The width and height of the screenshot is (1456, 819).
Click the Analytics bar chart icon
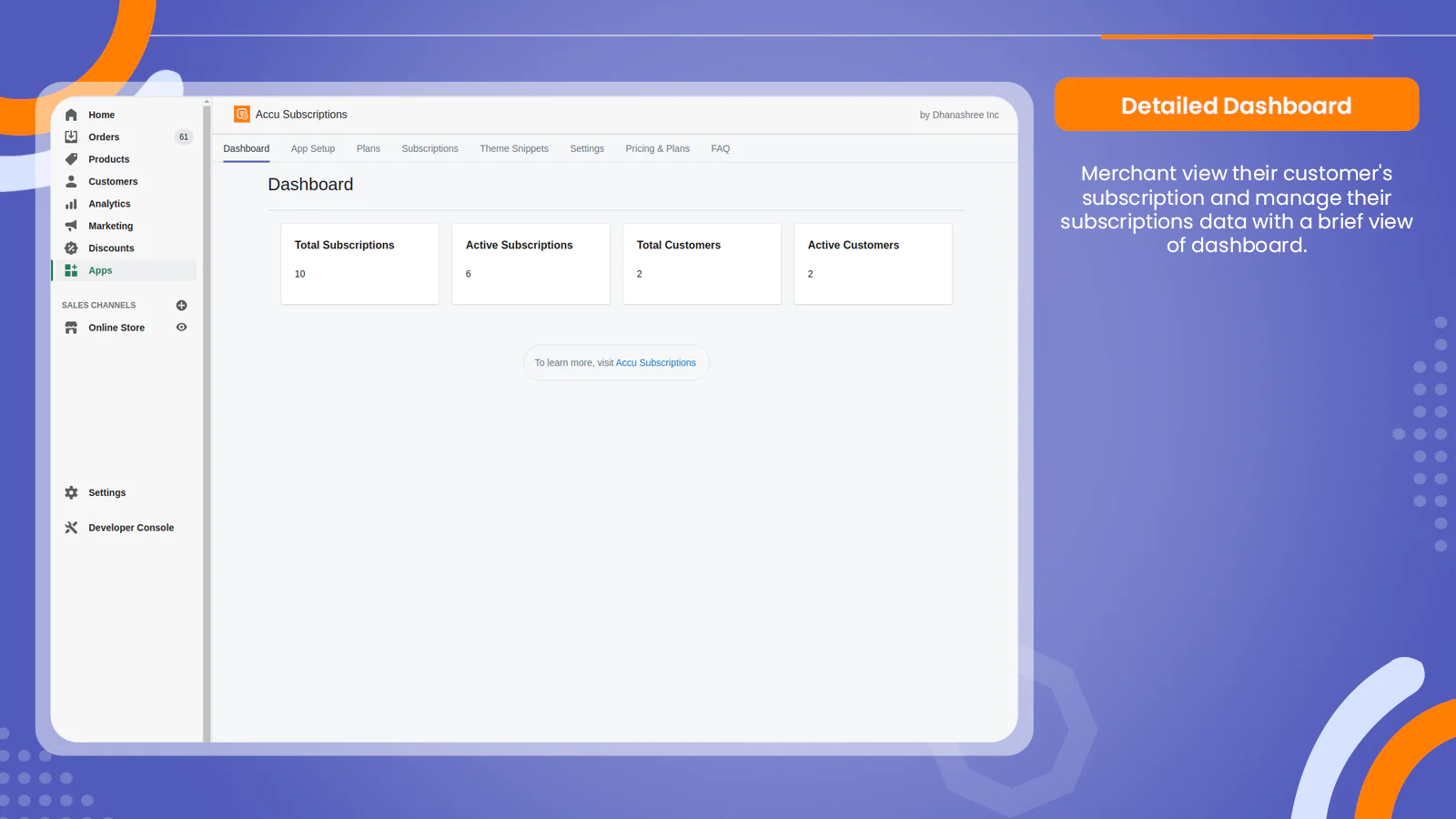coord(71,204)
